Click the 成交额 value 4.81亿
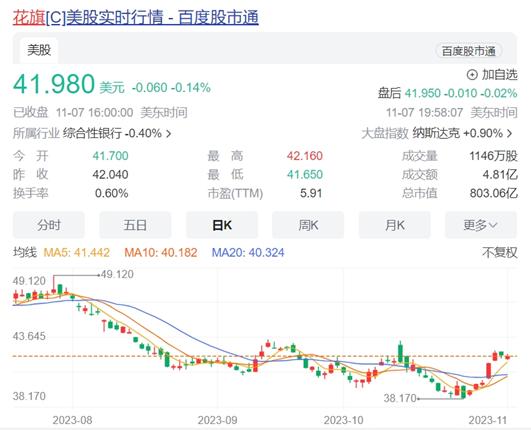 click(x=500, y=175)
